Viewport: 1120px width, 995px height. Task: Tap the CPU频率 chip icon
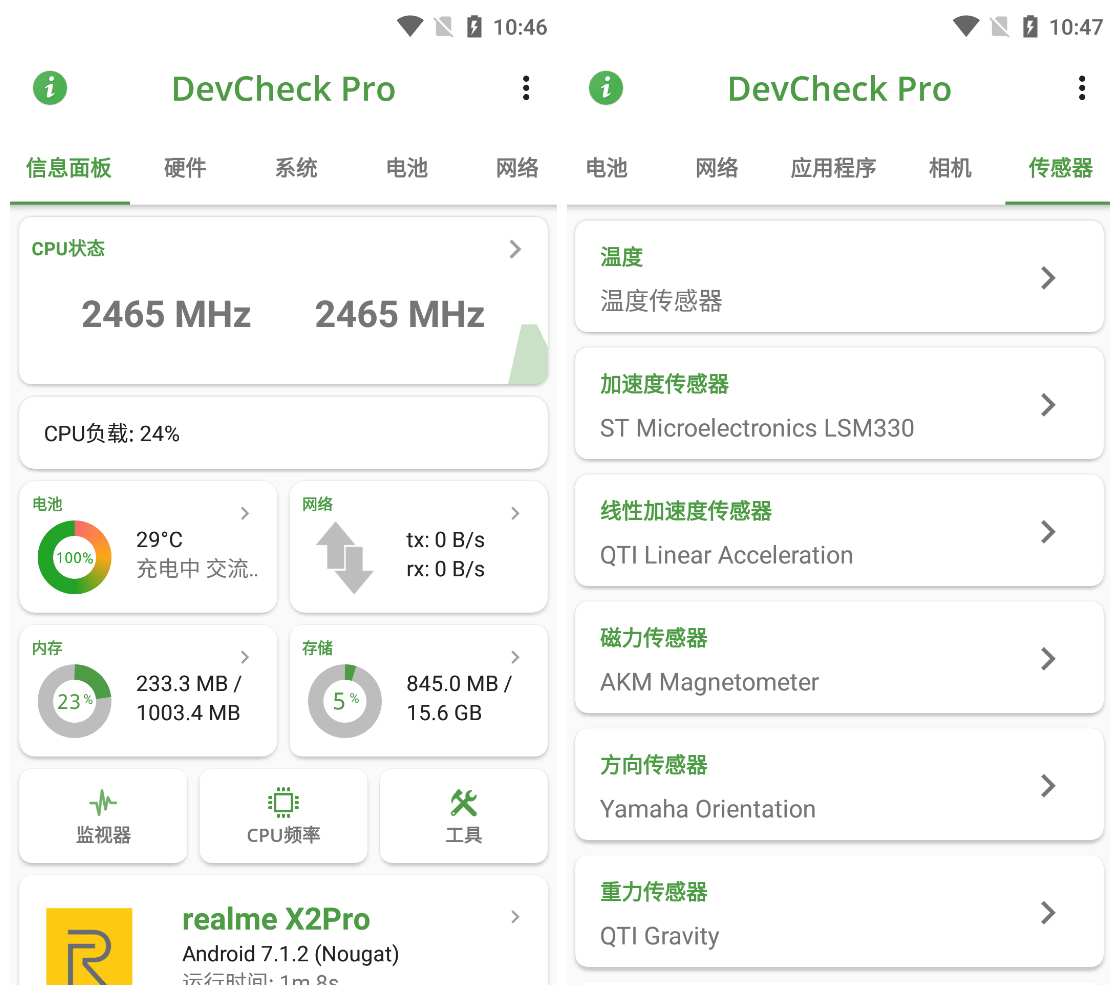[x=284, y=803]
